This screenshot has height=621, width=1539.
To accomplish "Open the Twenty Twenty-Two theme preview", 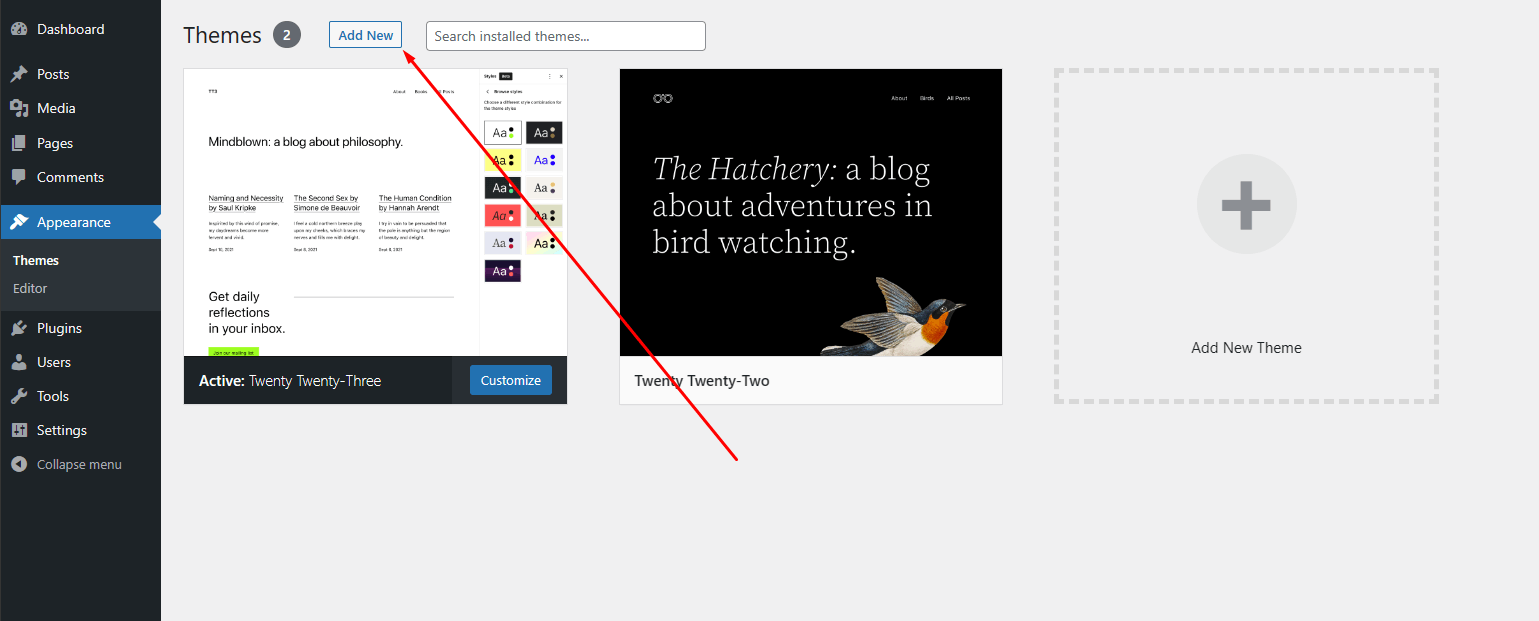I will coord(810,212).
